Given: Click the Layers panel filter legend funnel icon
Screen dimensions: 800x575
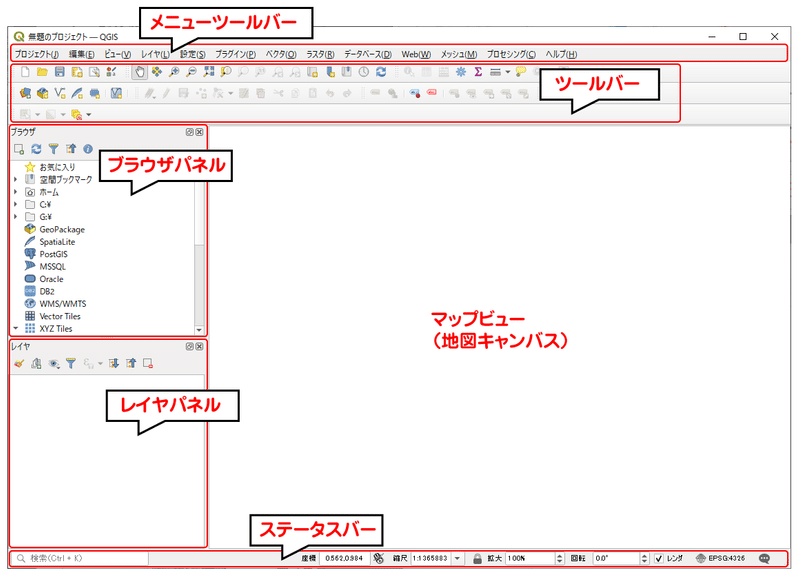Looking at the screenshot, I should click(71, 363).
